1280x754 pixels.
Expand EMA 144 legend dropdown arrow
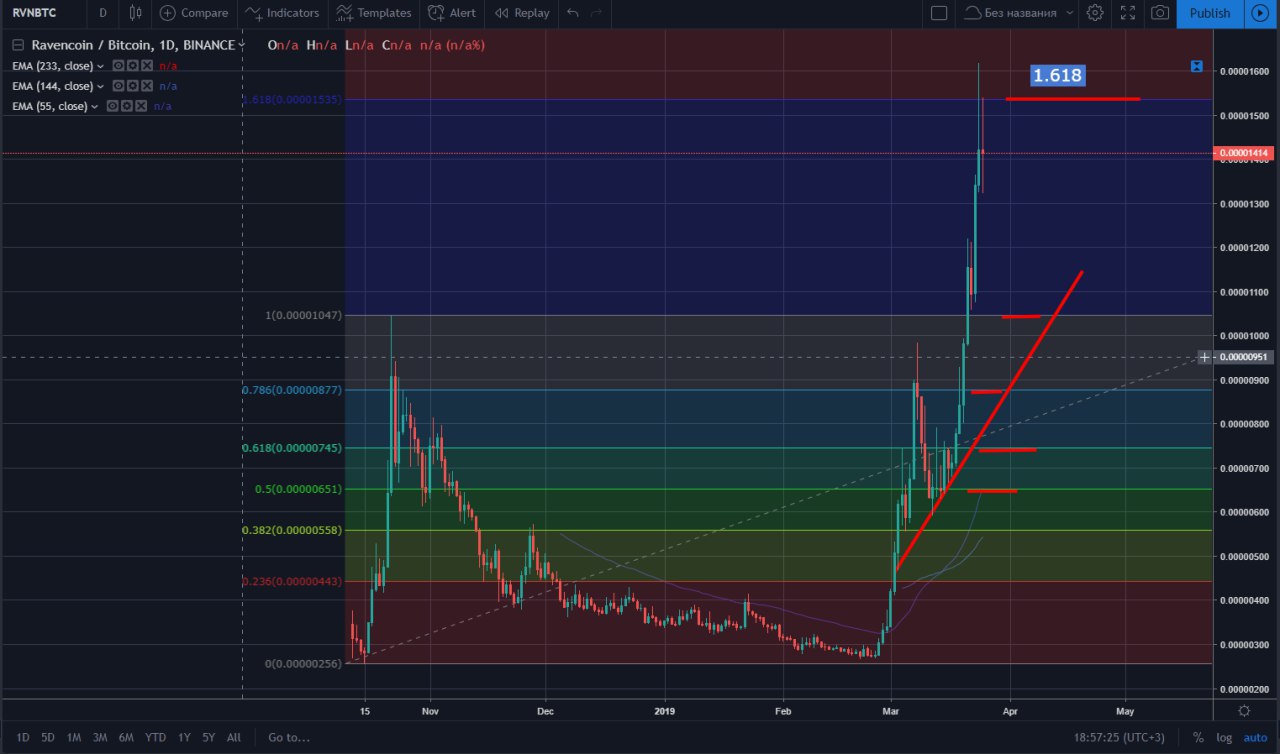[101, 86]
